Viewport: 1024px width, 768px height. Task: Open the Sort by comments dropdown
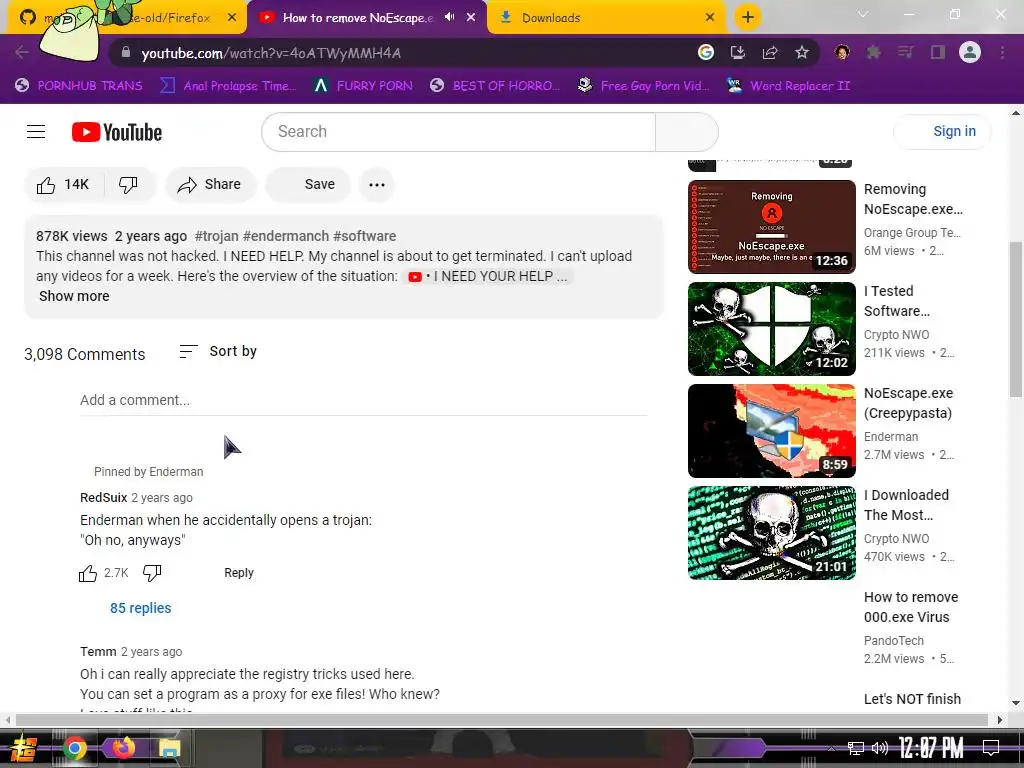pos(218,351)
